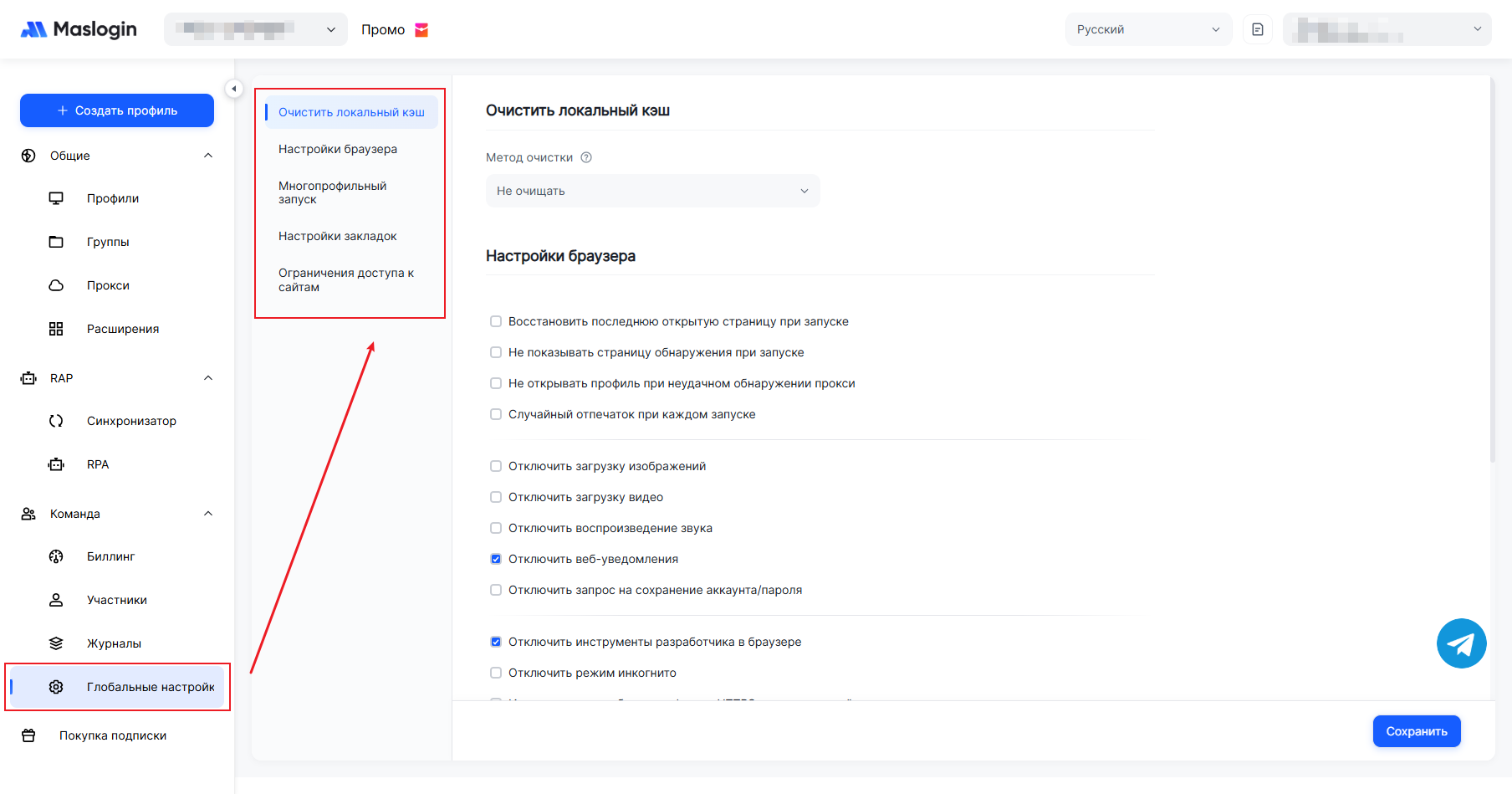Collapse the Общие section chevron
Viewport: 1512px width, 794px height.
point(208,156)
